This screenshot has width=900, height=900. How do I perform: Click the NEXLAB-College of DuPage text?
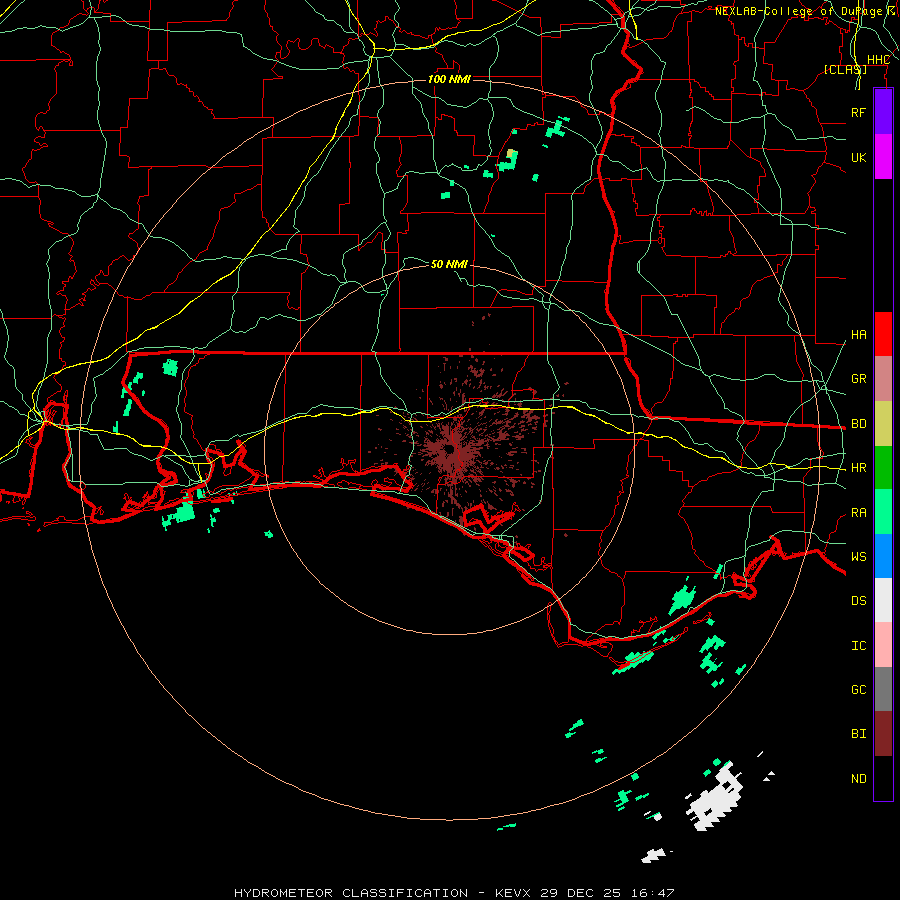click(798, 11)
